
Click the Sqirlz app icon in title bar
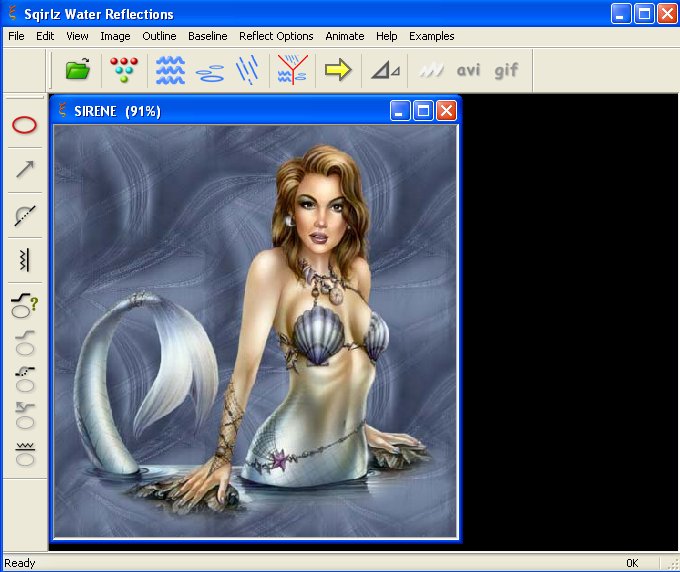(x=13, y=13)
